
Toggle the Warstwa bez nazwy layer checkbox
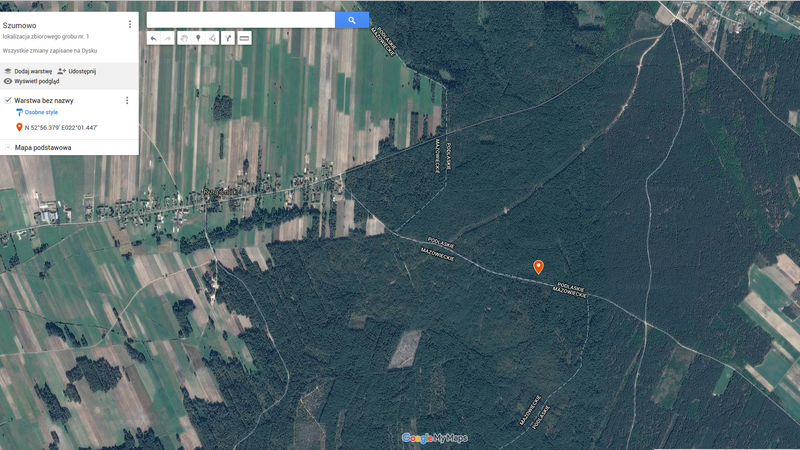[8, 100]
